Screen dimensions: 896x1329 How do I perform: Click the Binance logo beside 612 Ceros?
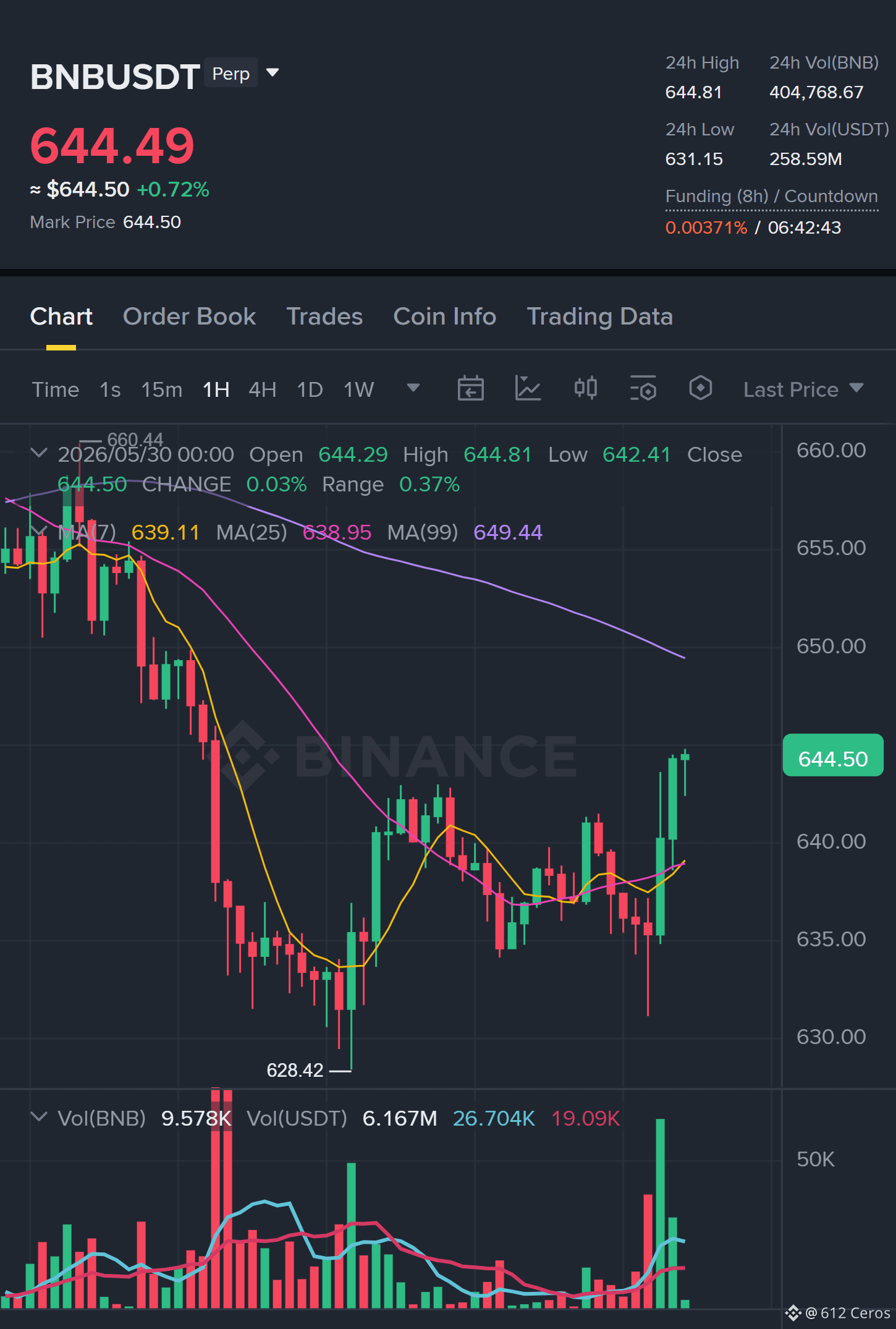coord(793,1312)
